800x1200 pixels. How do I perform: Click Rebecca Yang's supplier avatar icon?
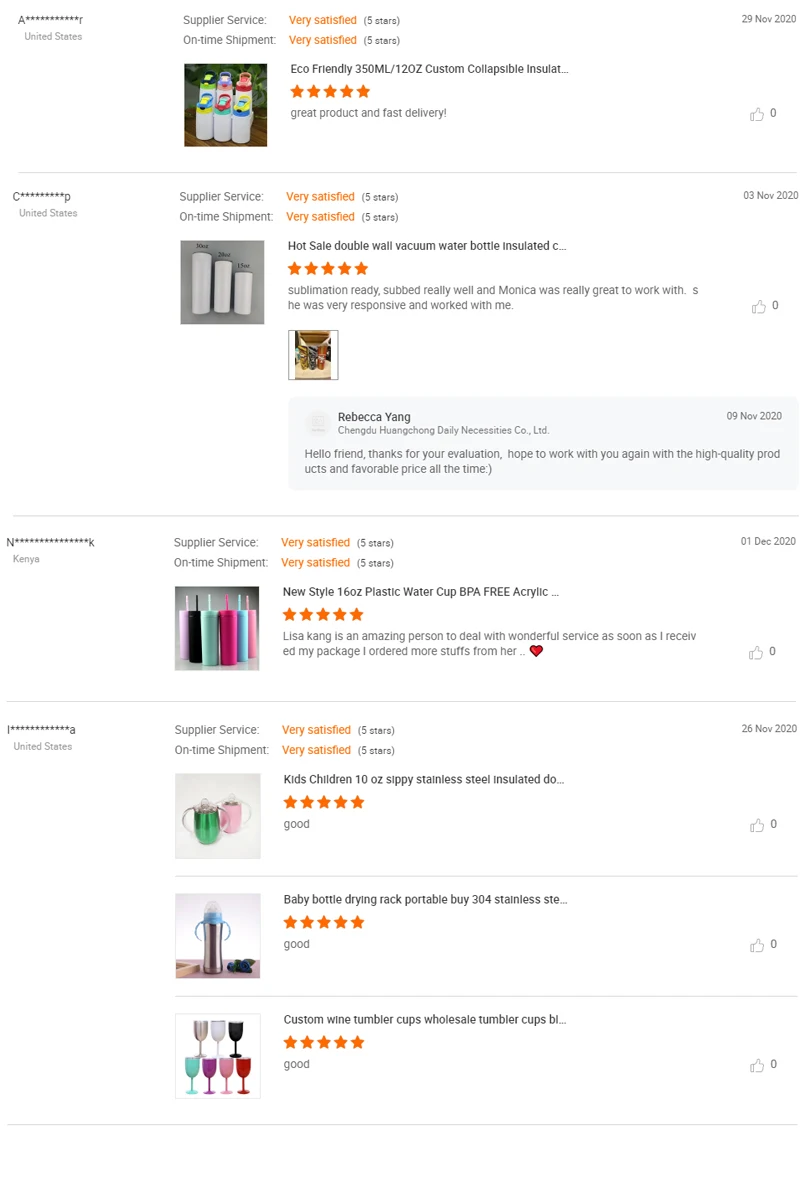[318, 424]
